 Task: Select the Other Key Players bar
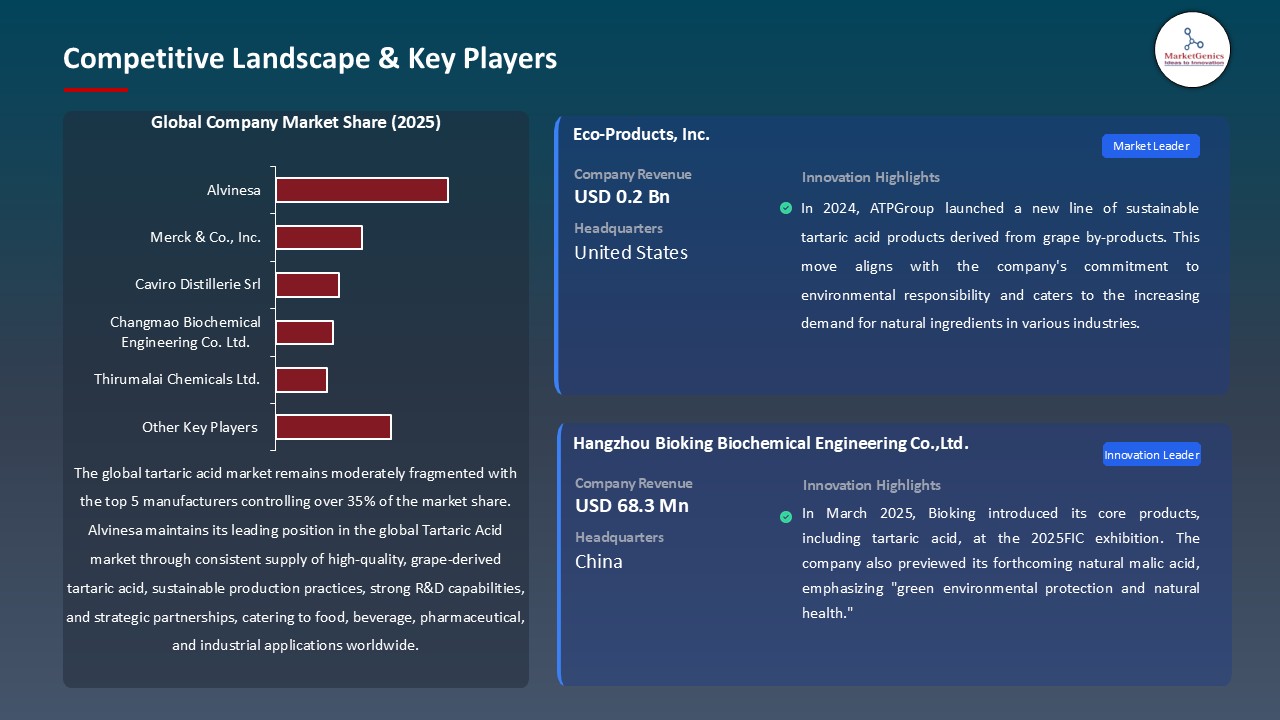tap(333, 426)
